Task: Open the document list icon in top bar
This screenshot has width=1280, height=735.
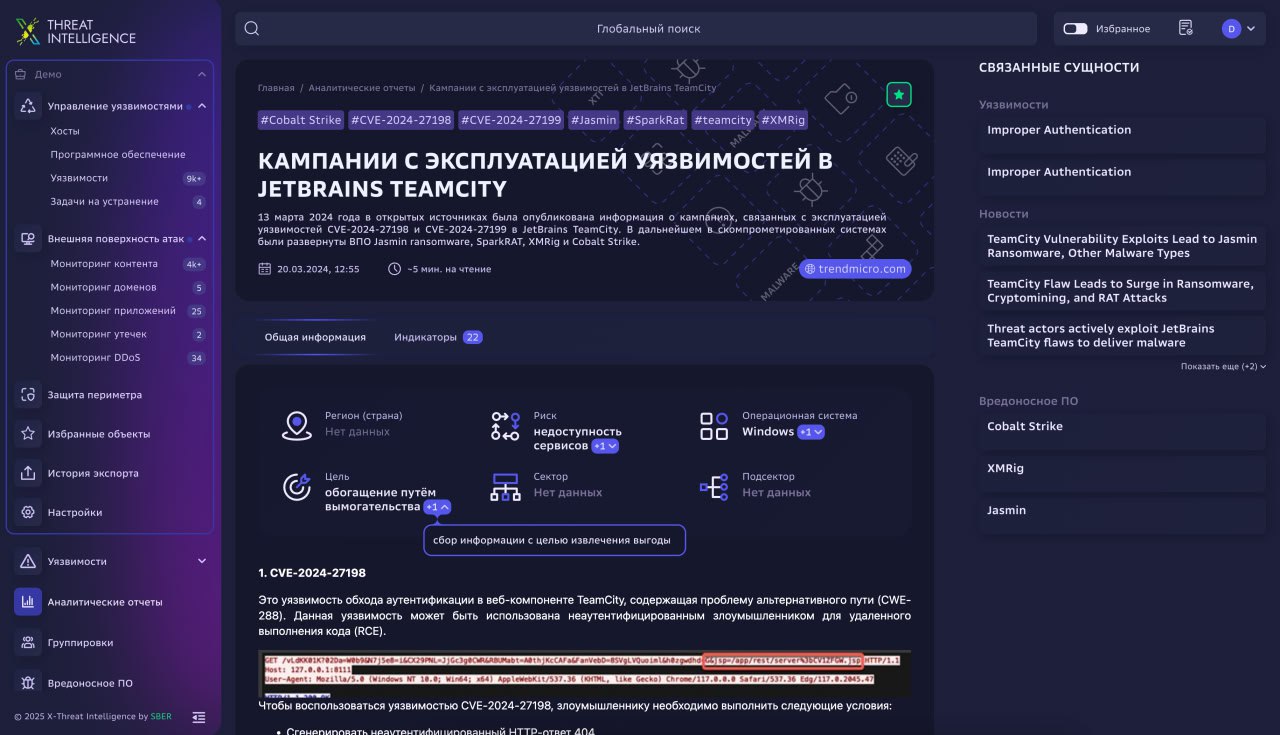Action: (1185, 29)
